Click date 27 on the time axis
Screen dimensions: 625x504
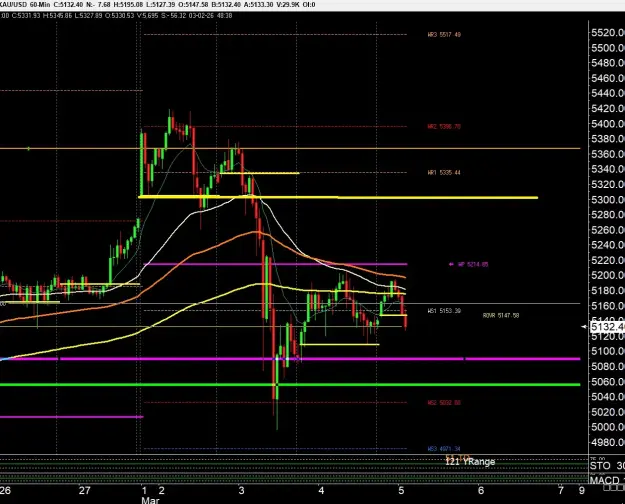[x=85, y=490]
